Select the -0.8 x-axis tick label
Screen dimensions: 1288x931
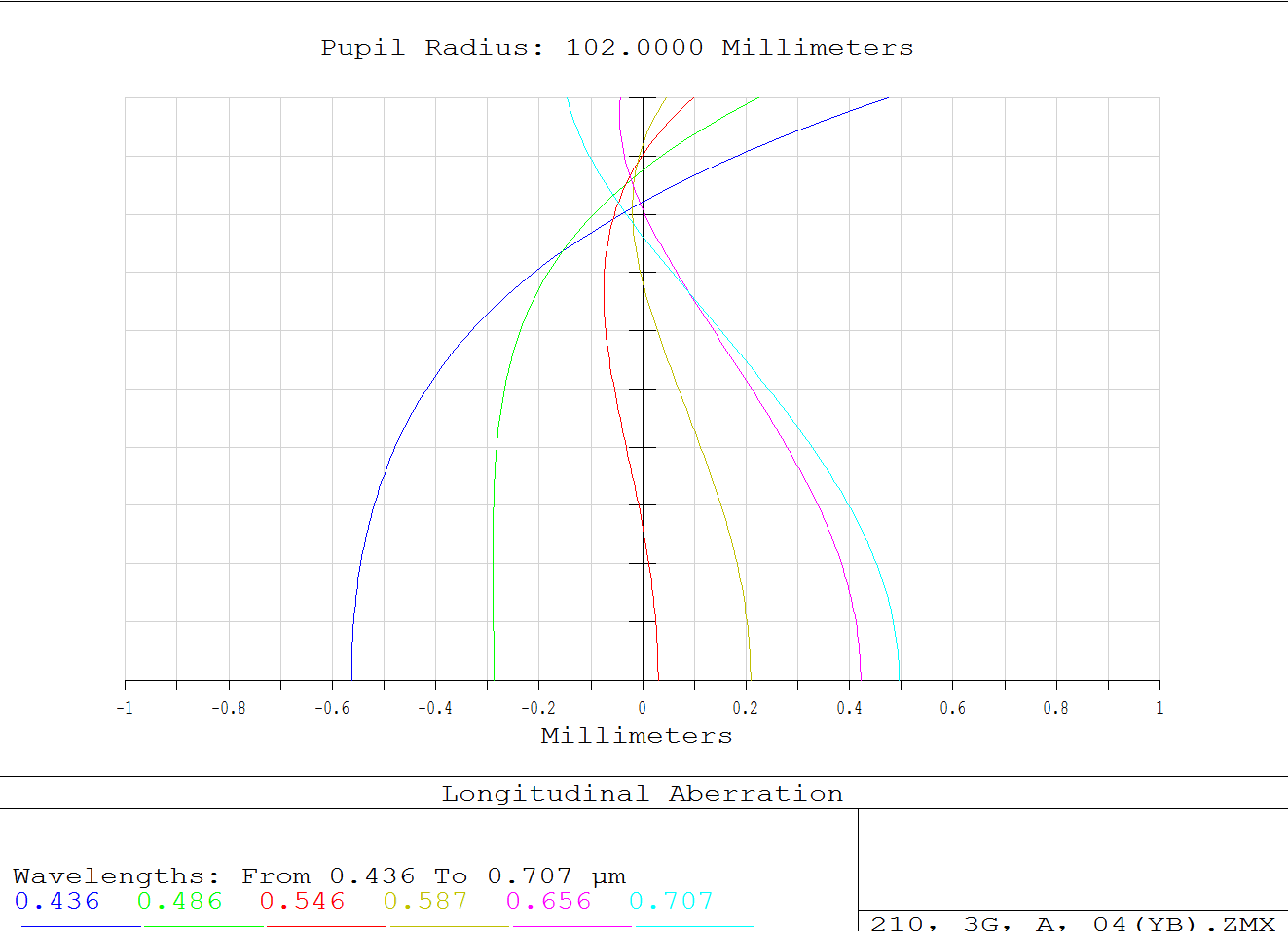[229, 708]
